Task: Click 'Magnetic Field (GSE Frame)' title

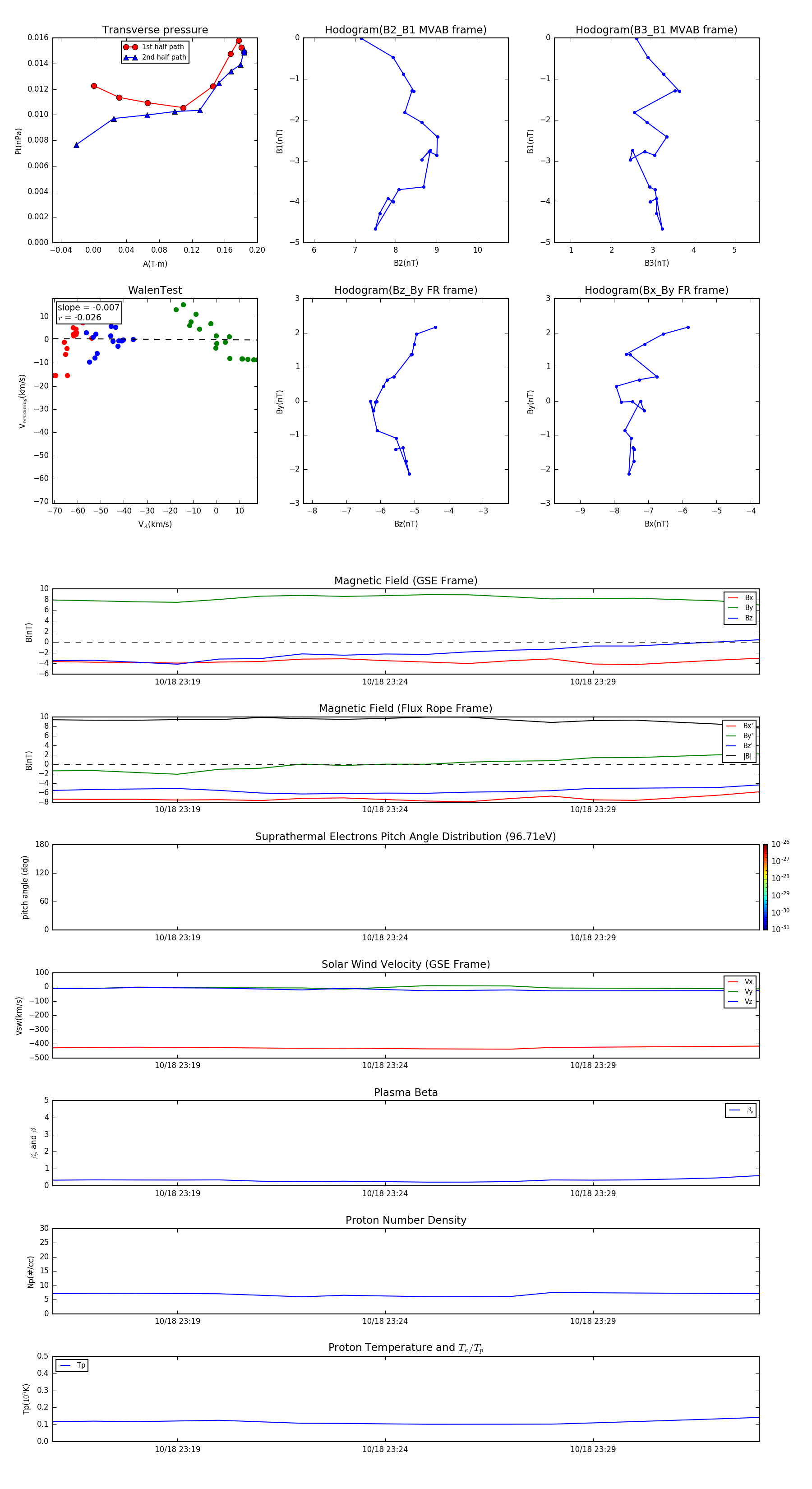Action: click(406, 581)
